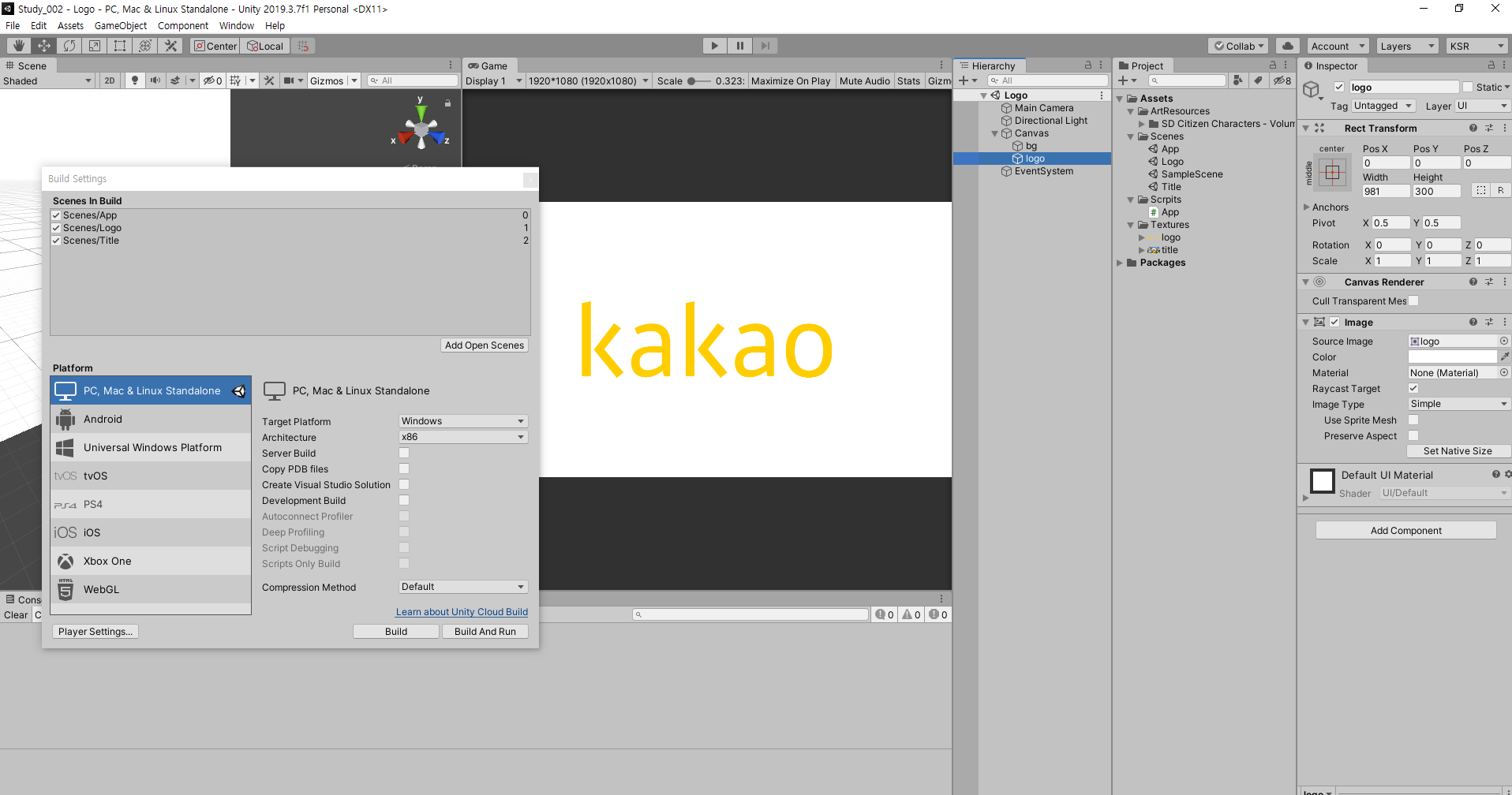
Task: Open scene camera settings icon
Action: click(x=289, y=80)
